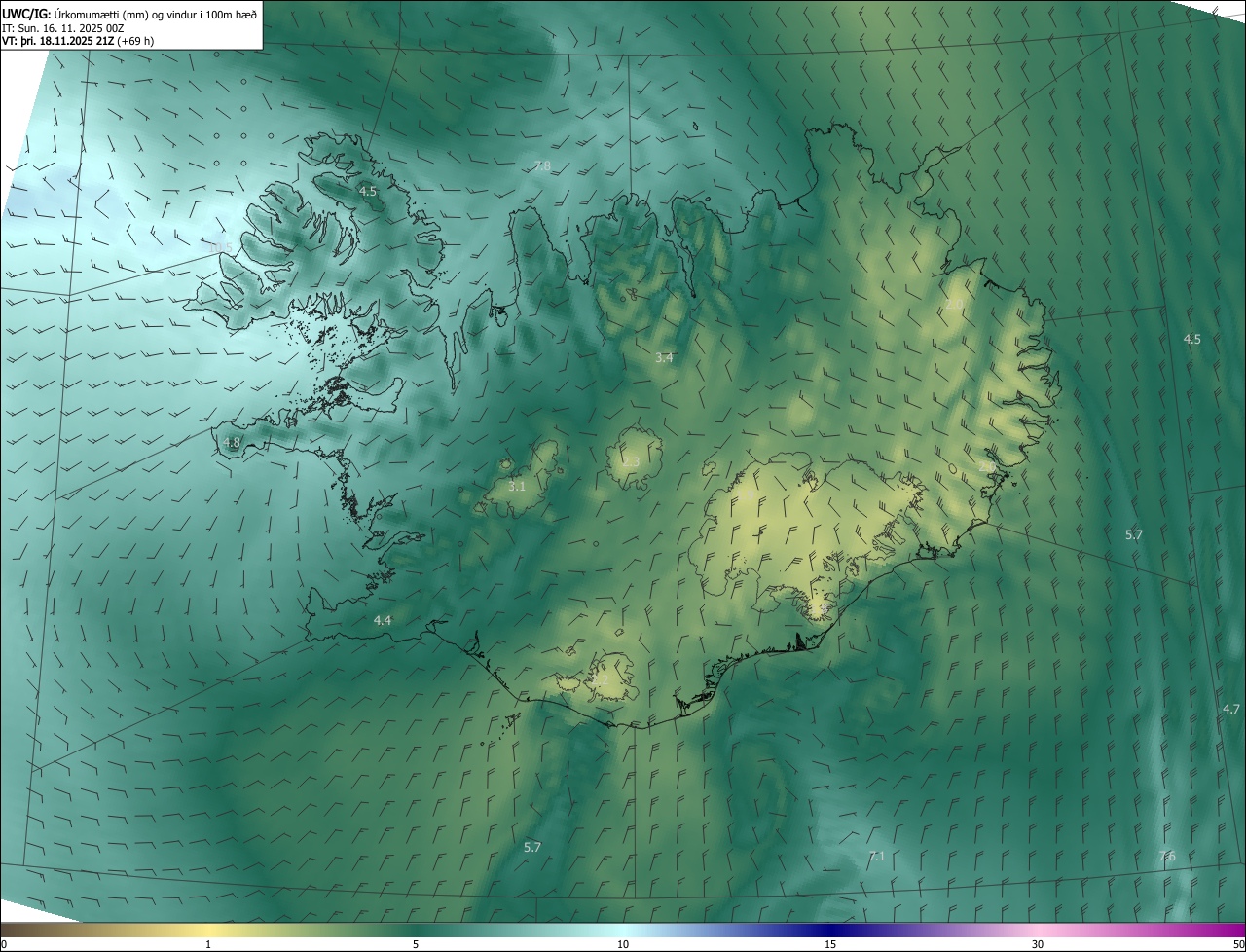Viewport: 1246px width, 952px height.
Task: Click the 50 tick on the color scale
Action: (1238, 944)
